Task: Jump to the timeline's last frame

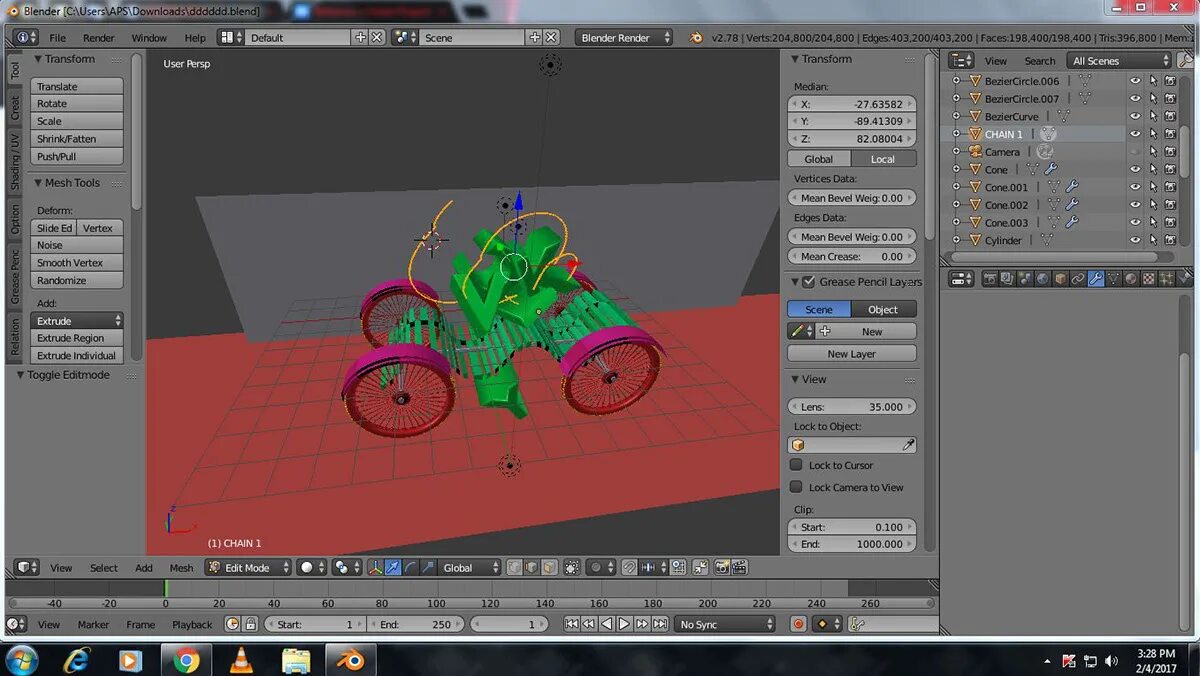Action: coord(660,624)
